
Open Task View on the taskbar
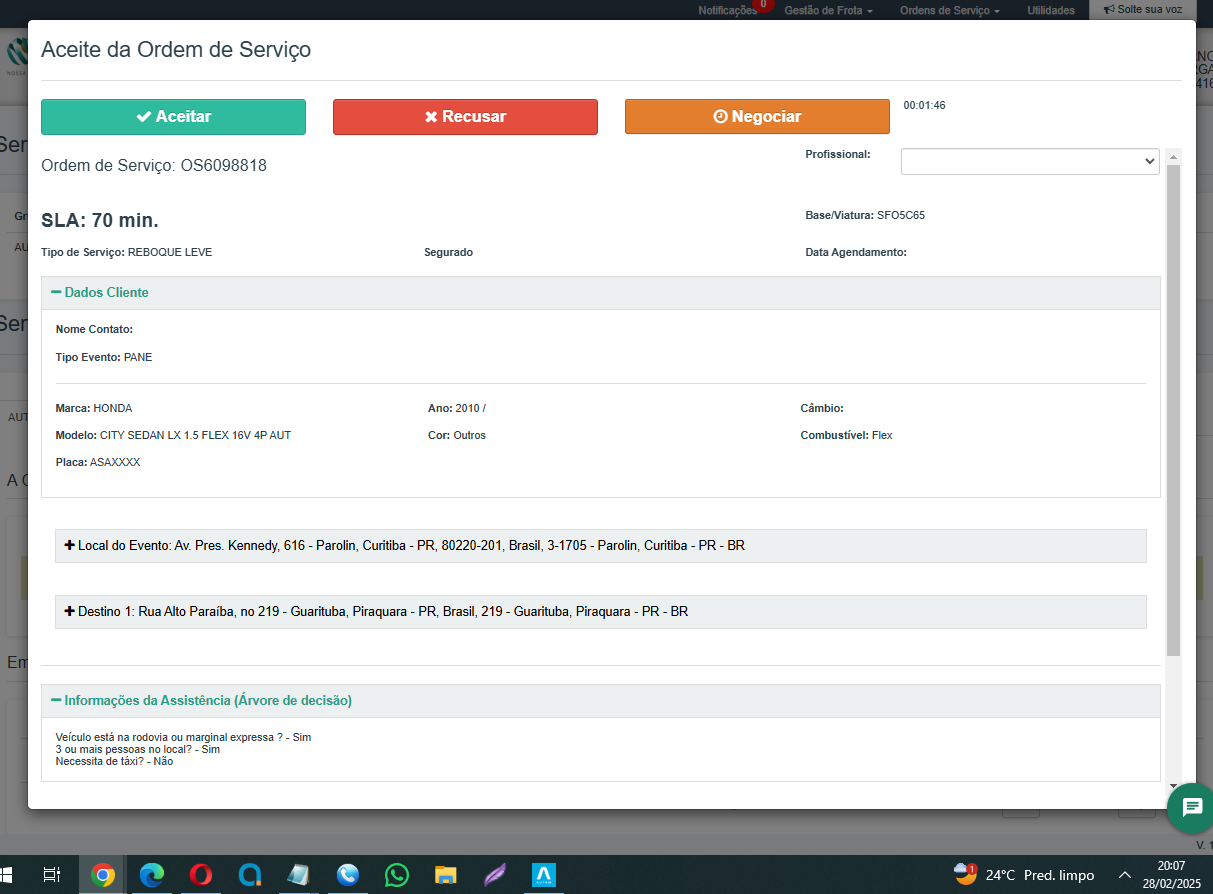click(52, 875)
